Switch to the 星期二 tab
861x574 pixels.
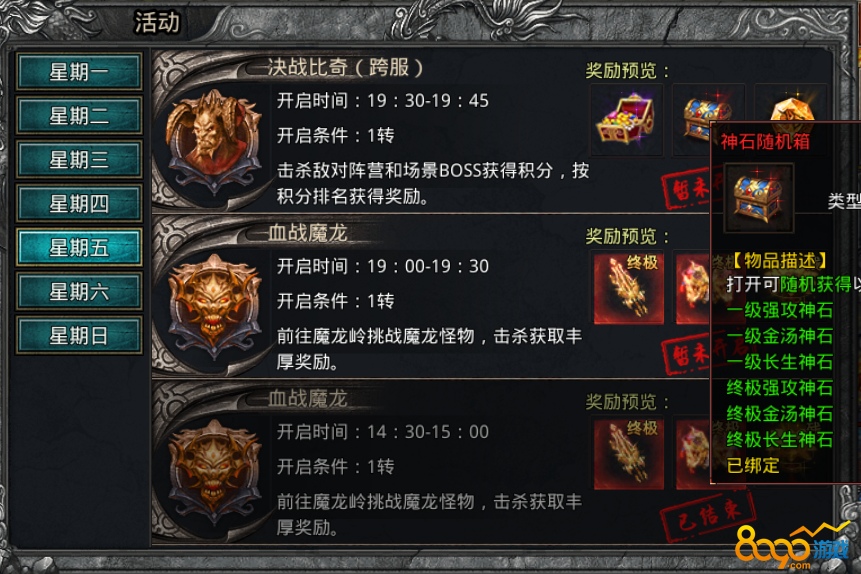(x=79, y=115)
